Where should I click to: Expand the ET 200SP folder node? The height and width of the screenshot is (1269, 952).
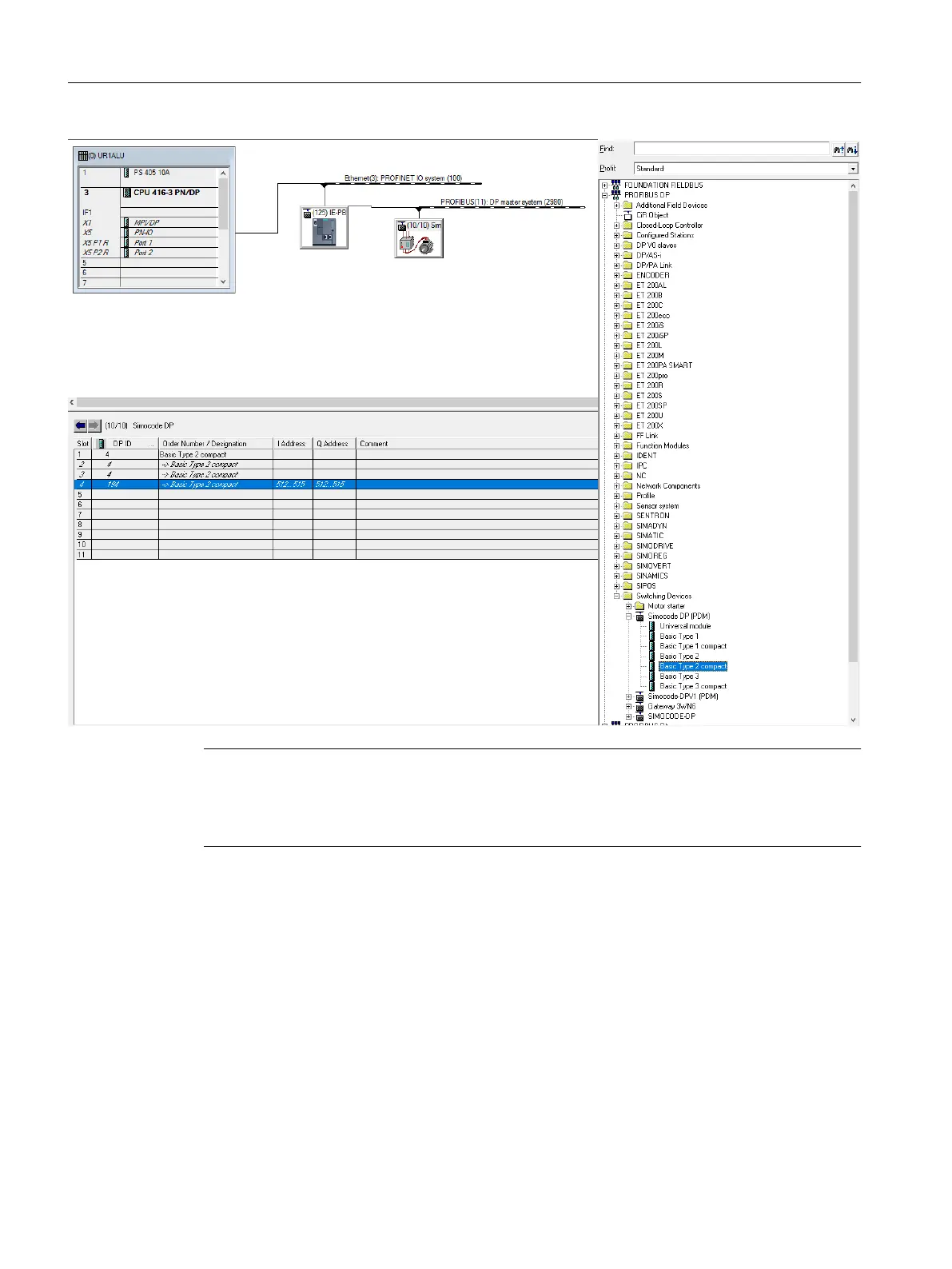[616, 405]
